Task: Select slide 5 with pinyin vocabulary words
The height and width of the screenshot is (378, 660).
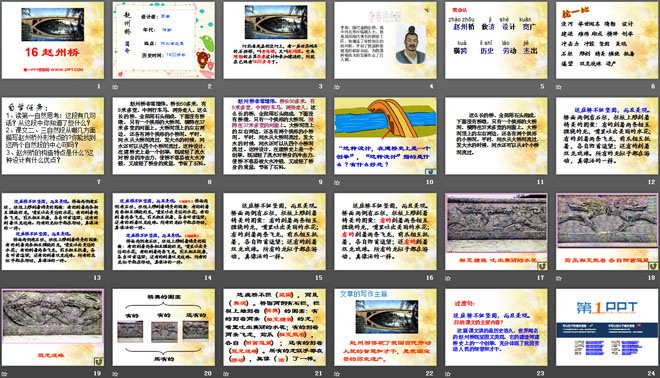Action: pyautogui.click(x=496, y=40)
